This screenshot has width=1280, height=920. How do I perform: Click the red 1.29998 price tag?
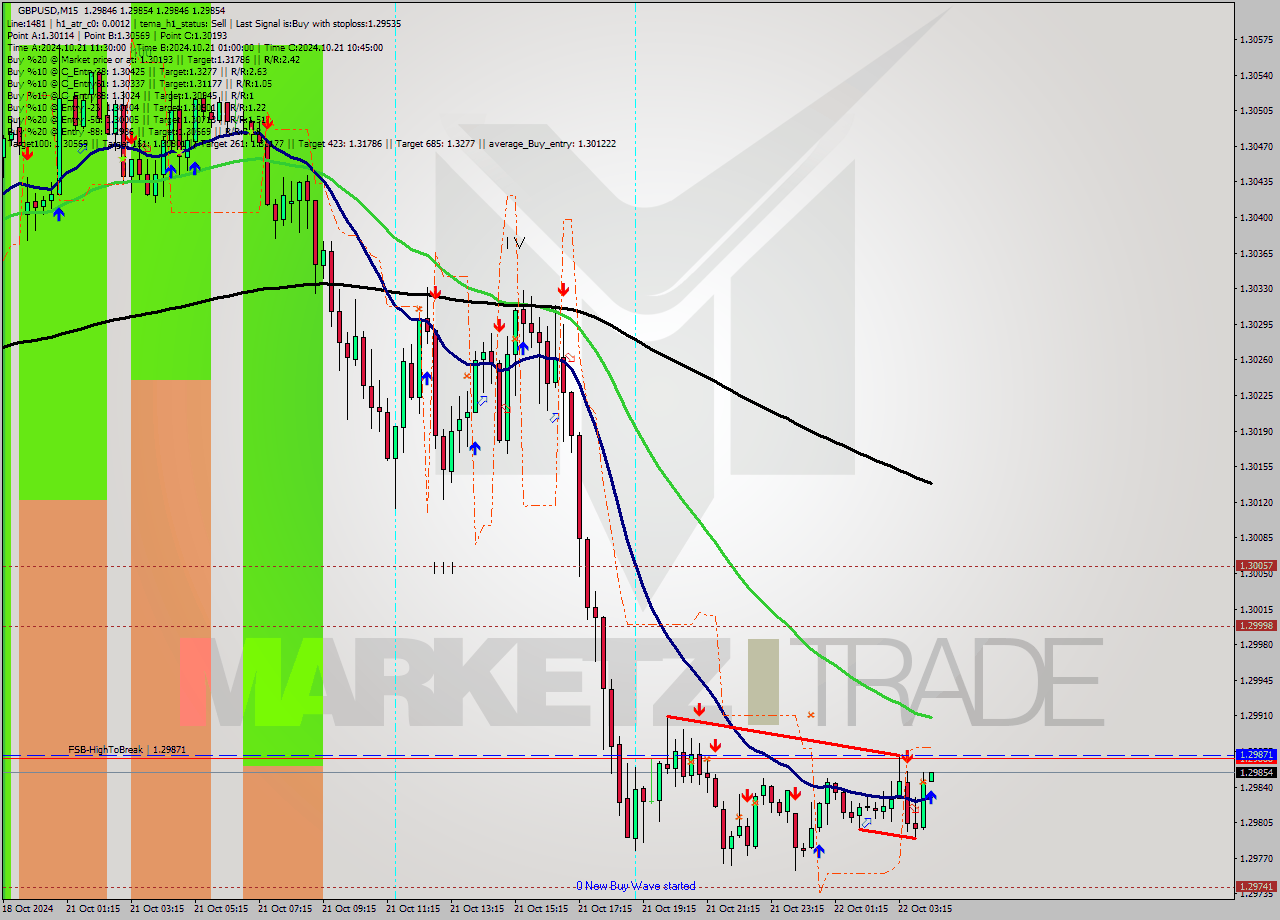point(1255,625)
